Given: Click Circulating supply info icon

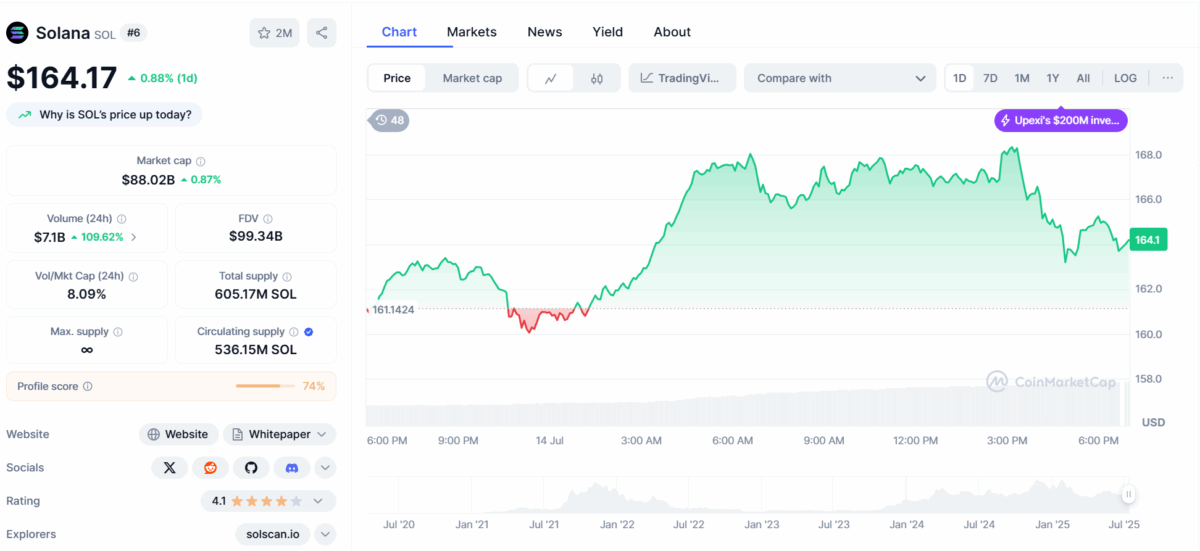Looking at the screenshot, I should pyautogui.click(x=294, y=332).
